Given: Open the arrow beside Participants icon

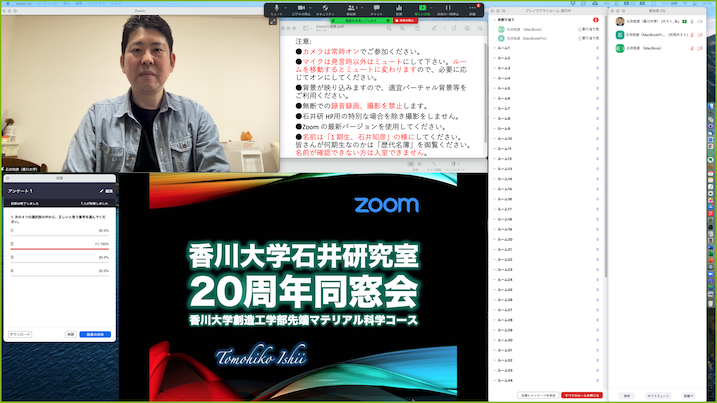Looking at the screenshot, I should (362, 8).
